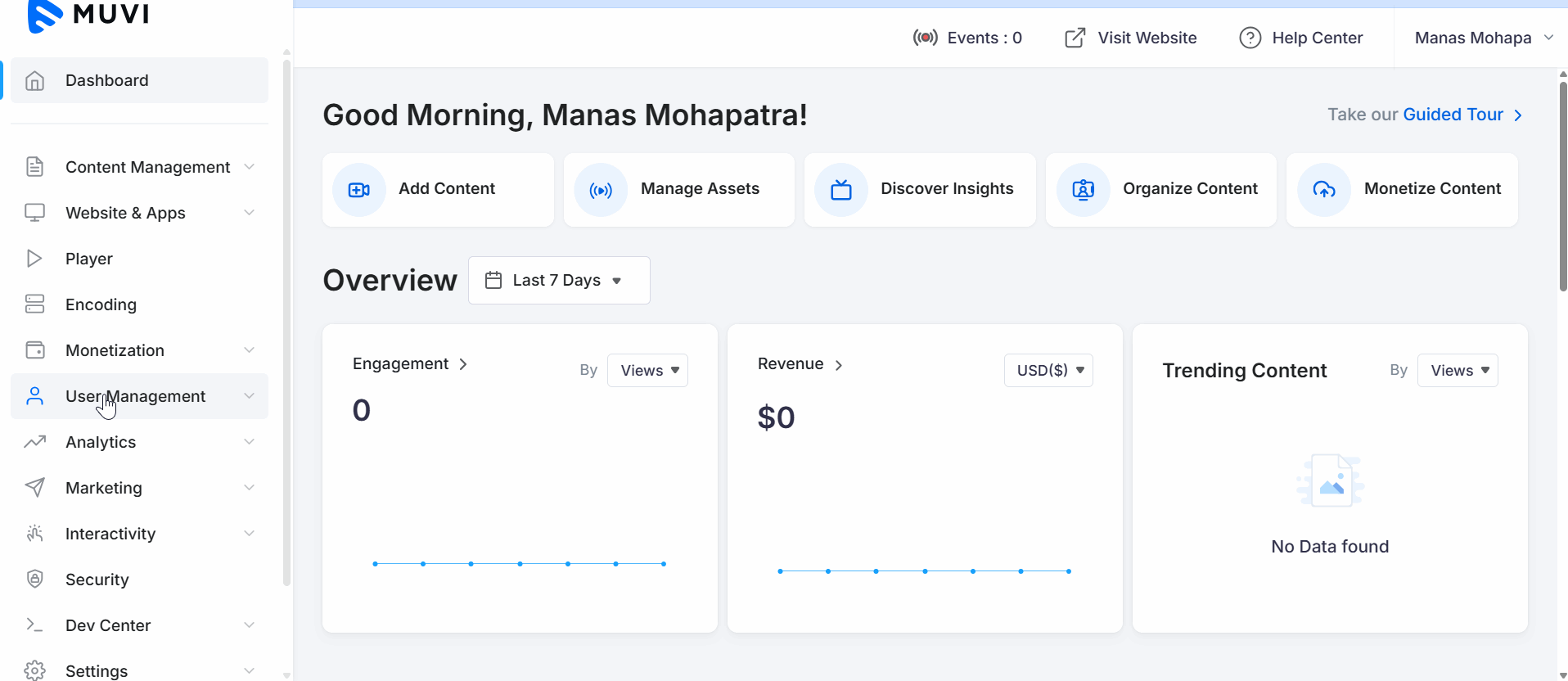Open the USD($) currency dropdown
The height and width of the screenshot is (681, 1568).
pyautogui.click(x=1048, y=371)
